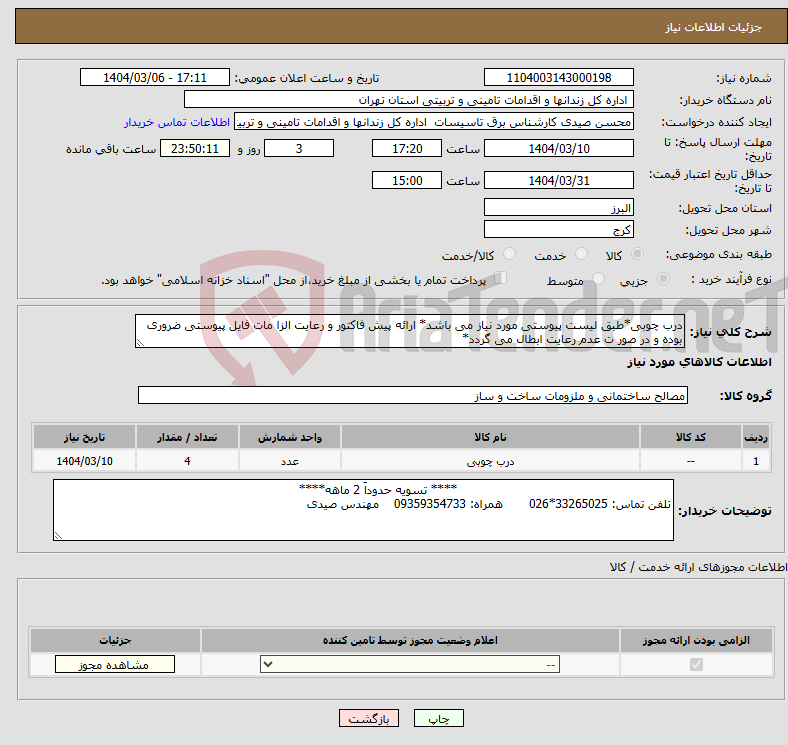Image resolution: width=788 pixels, height=745 pixels.
Task: Click the جزئیات column header
Action: [115, 640]
